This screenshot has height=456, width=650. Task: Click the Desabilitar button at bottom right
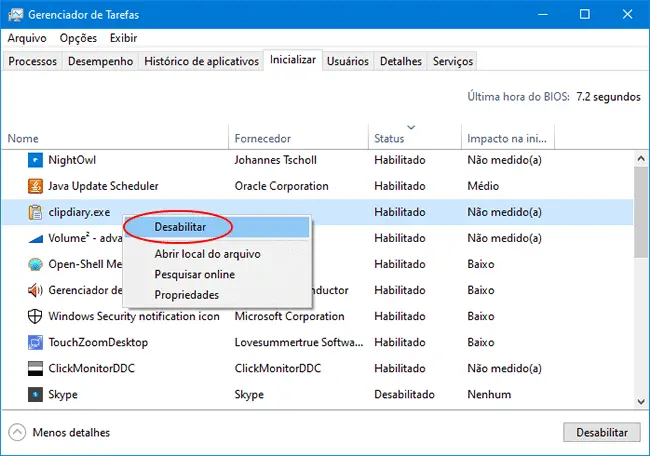[x=601, y=433]
